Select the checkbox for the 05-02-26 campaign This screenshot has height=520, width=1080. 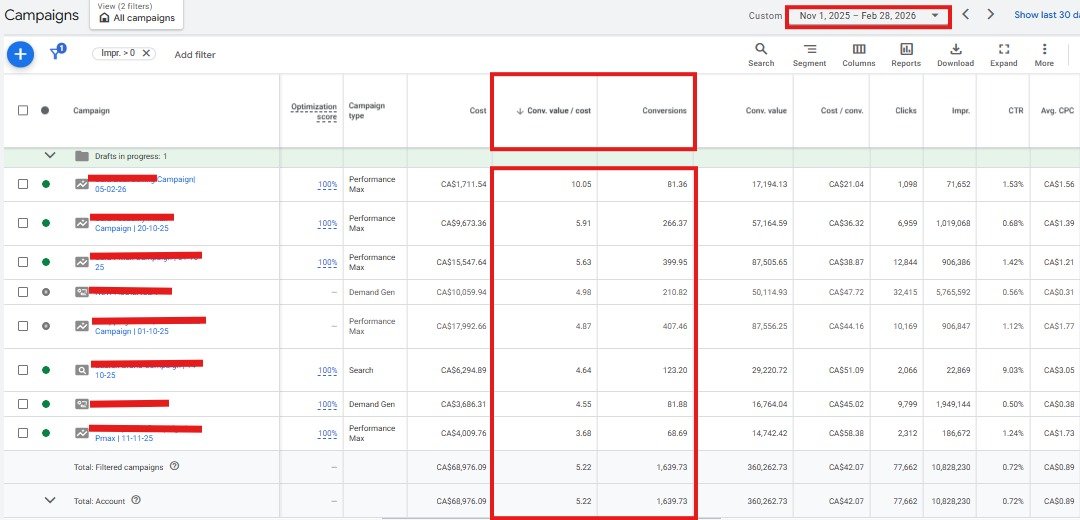click(23, 184)
